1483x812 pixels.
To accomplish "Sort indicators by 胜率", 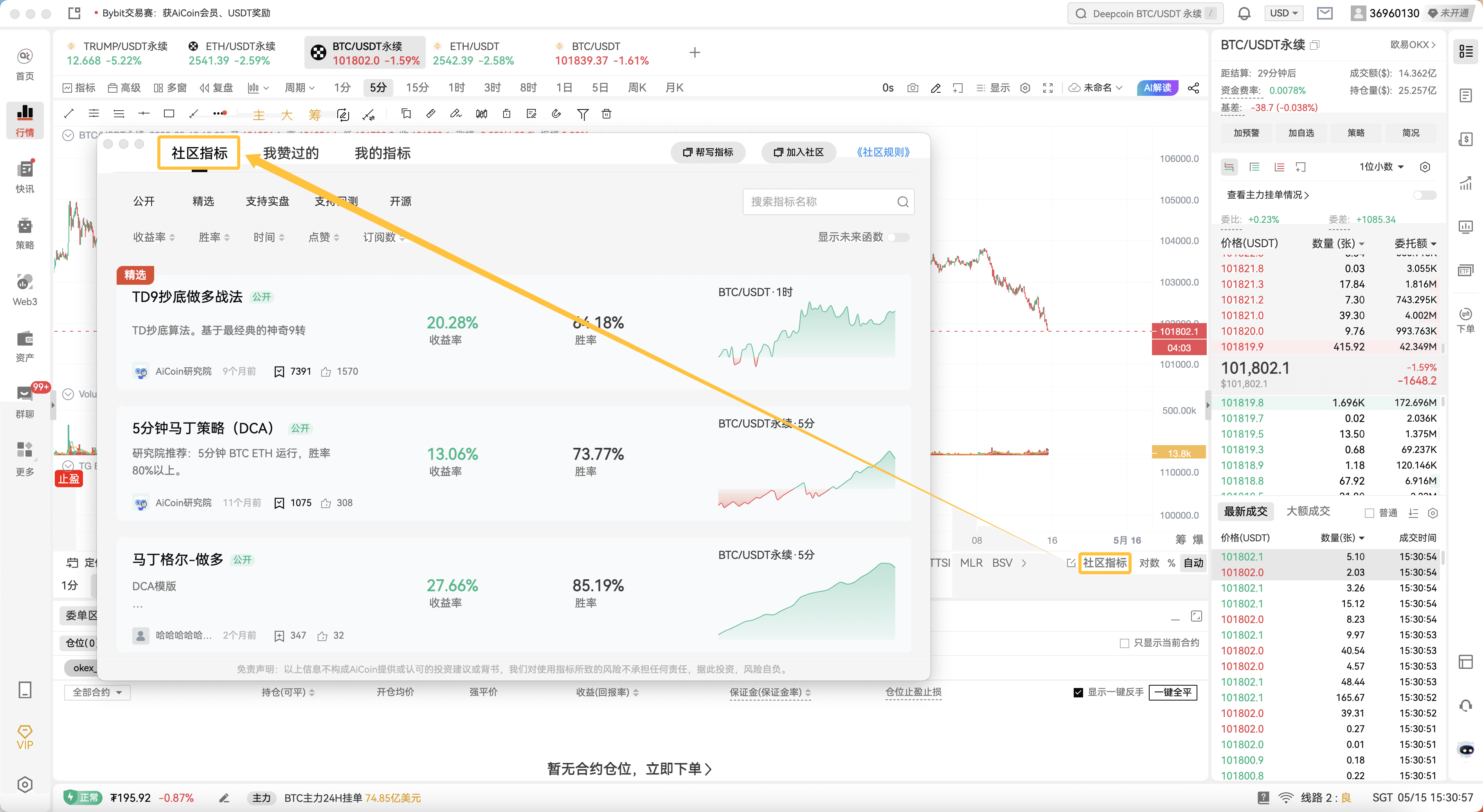I will [214, 237].
